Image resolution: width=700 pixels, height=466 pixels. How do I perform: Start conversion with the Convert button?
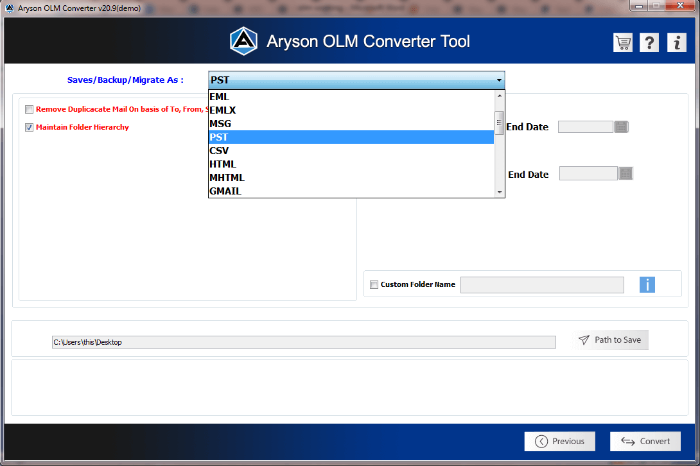(x=646, y=441)
